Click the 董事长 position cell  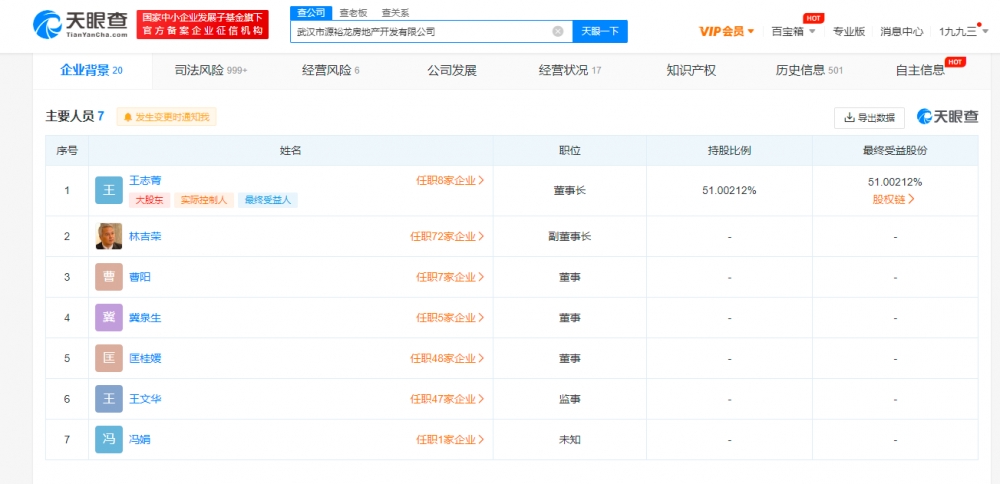[x=570, y=190]
